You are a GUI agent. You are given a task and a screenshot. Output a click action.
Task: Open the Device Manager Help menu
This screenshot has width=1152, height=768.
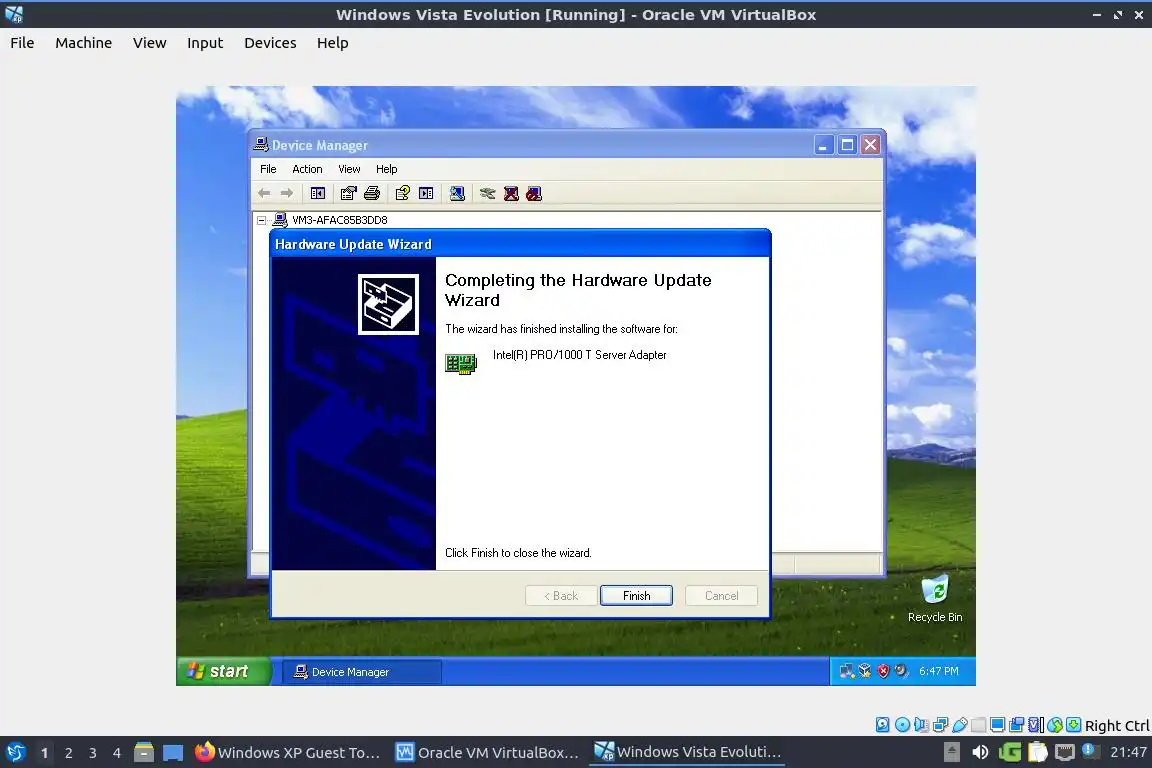coord(386,169)
